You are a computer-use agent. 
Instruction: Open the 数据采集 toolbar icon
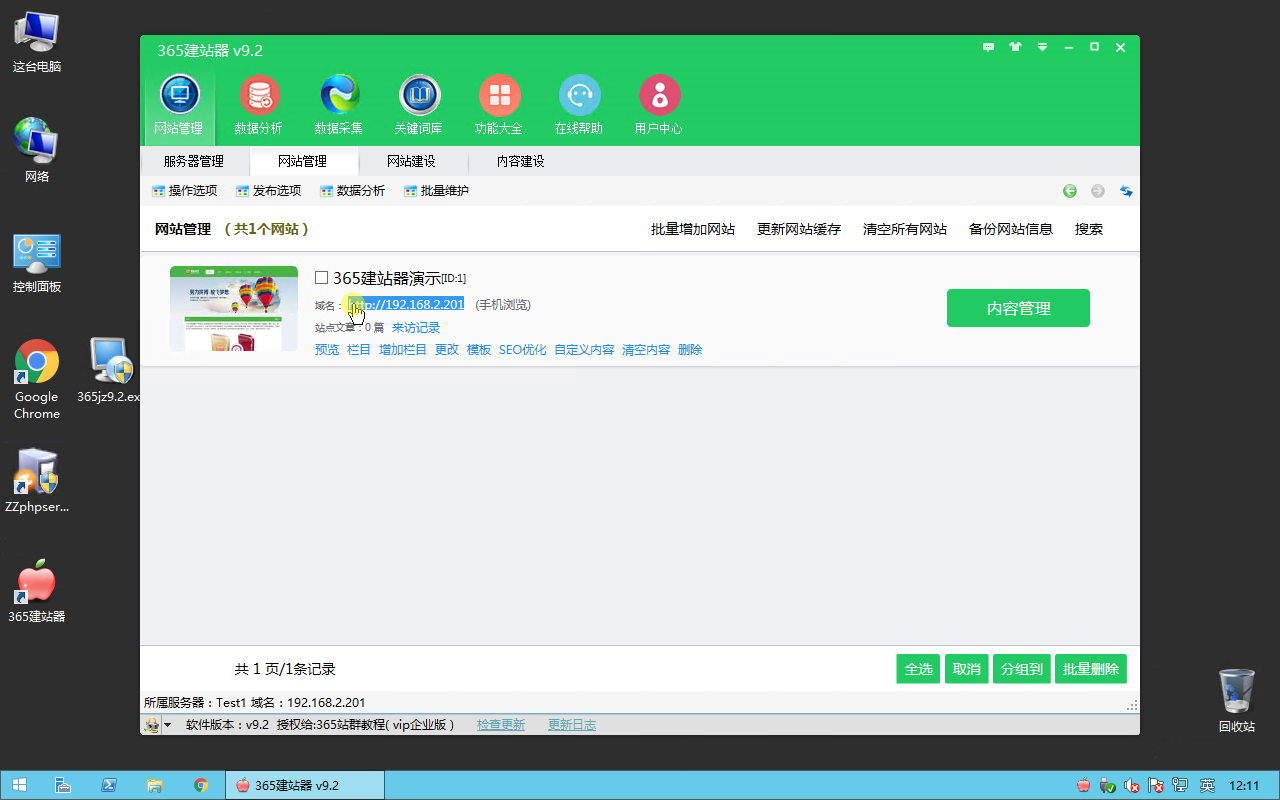click(x=339, y=105)
